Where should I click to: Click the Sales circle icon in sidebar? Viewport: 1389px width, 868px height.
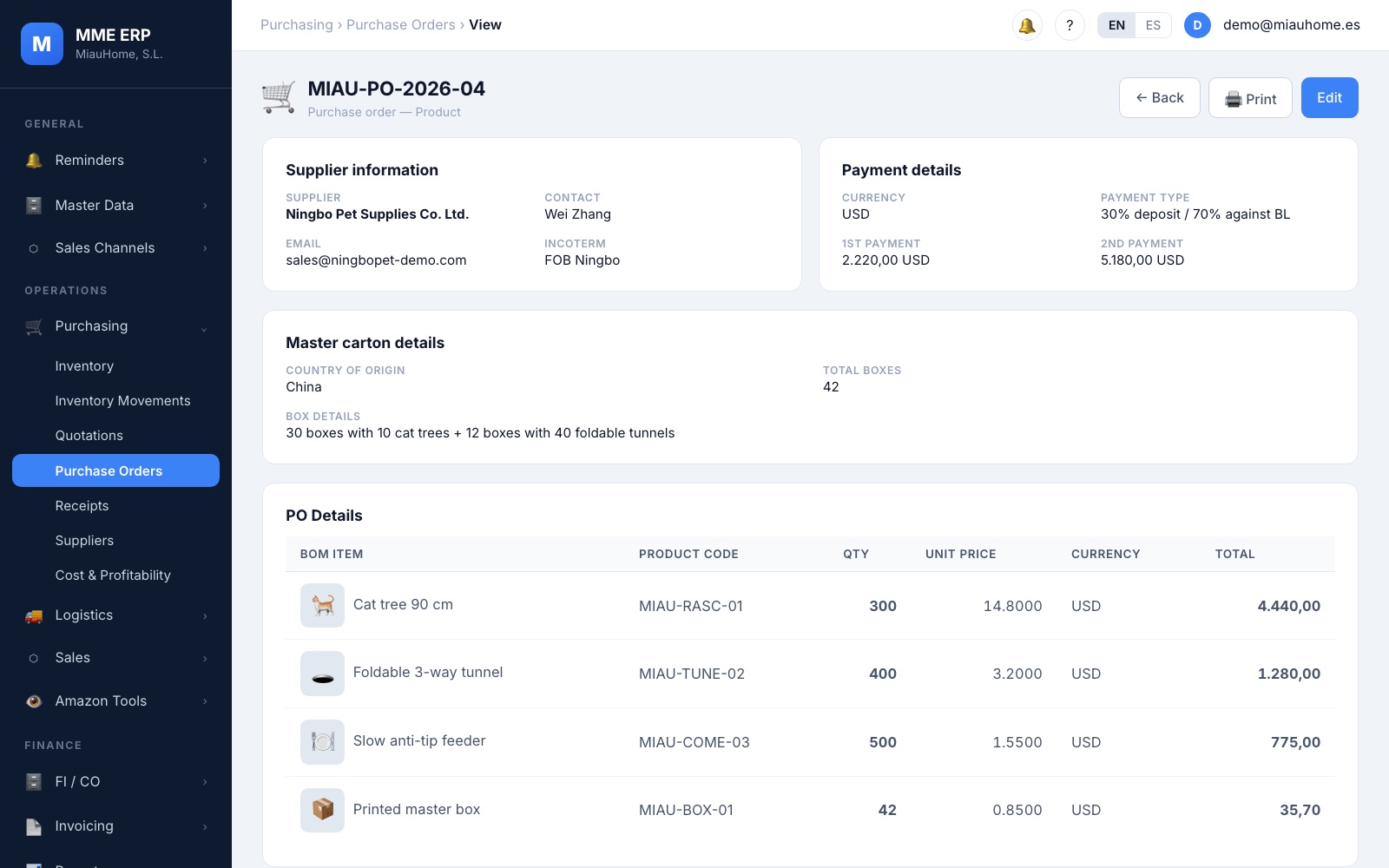pos(34,658)
